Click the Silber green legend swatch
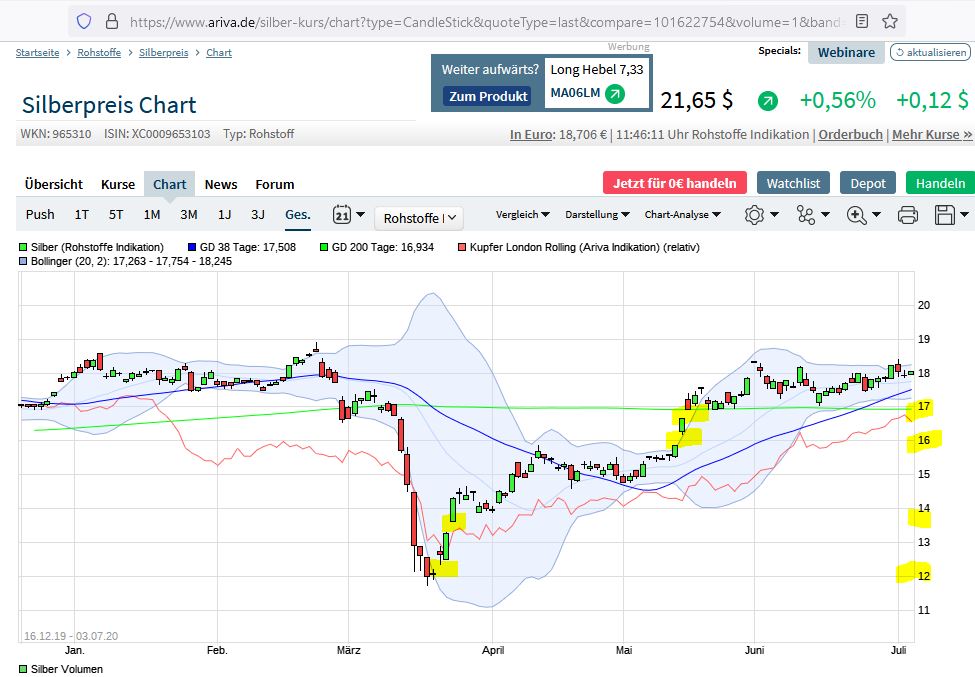This screenshot has height=677, width=975. point(23,247)
